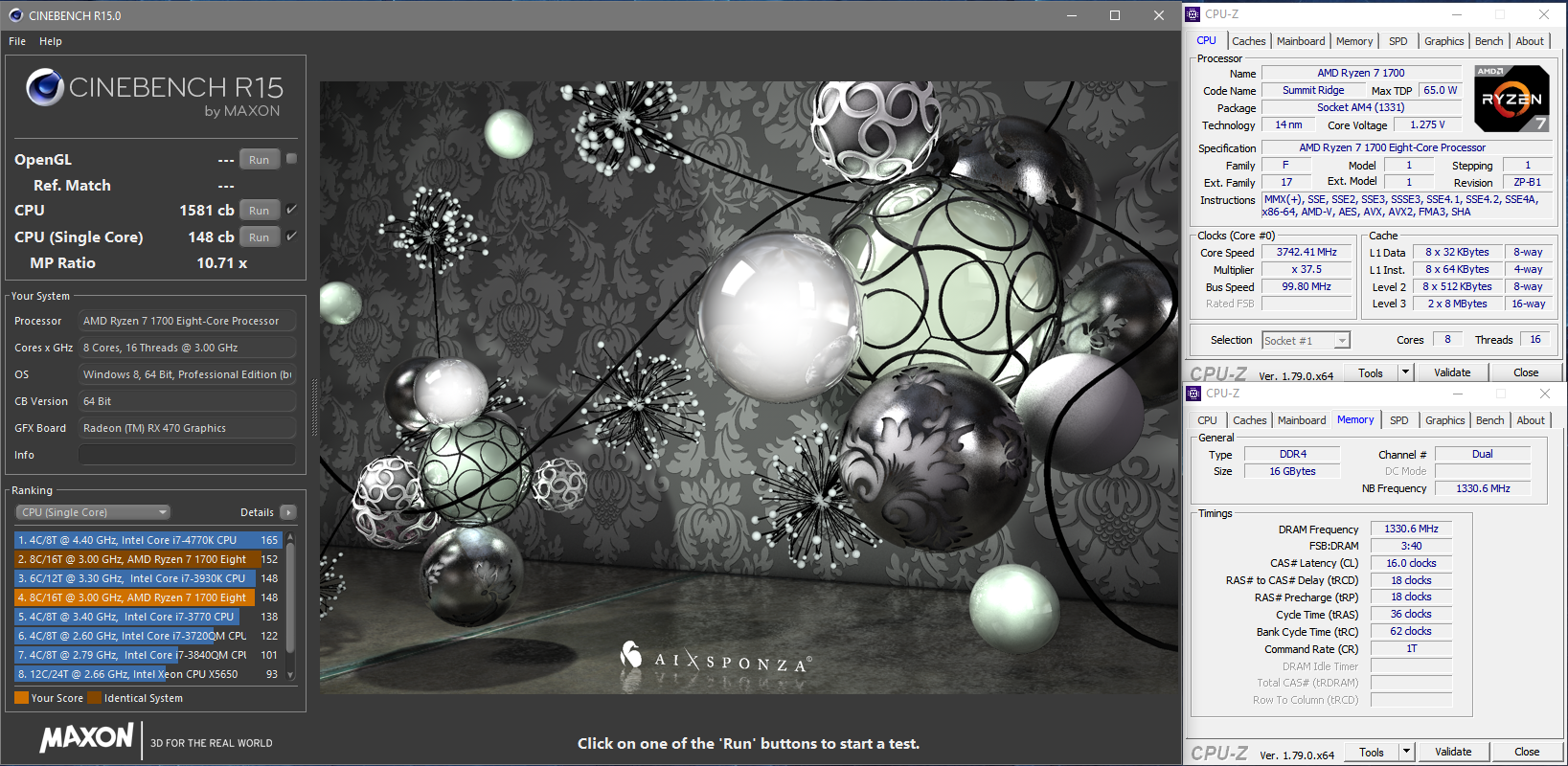Toggle the CPU test checkmark

tap(292, 209)
